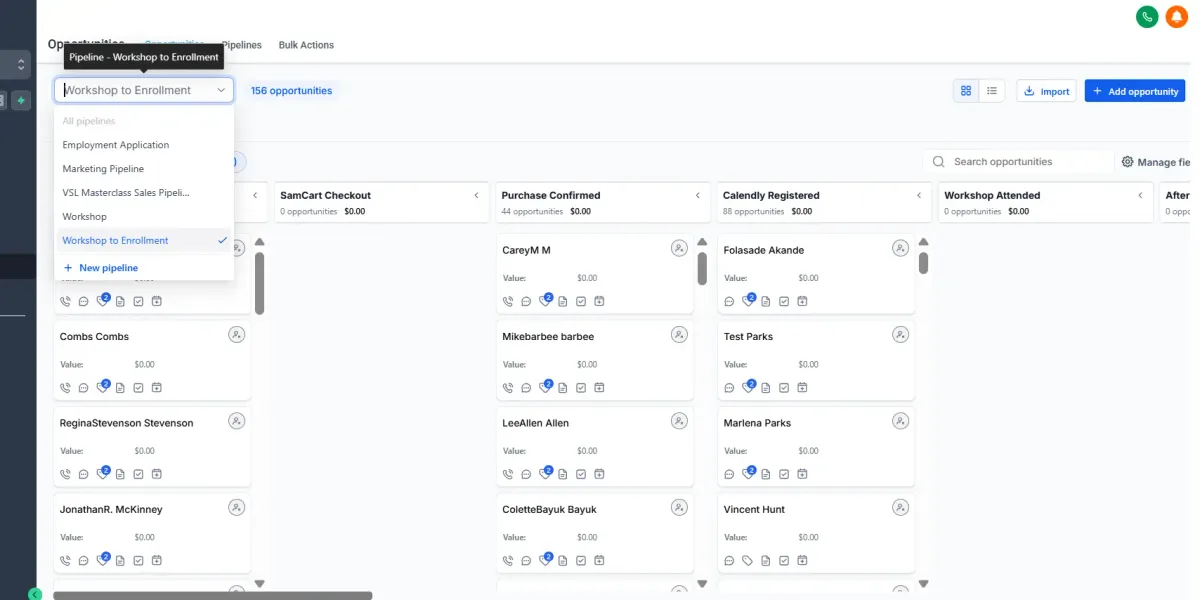
Task: Collapse the SamCart Checkout column
Action: point(476,195)
